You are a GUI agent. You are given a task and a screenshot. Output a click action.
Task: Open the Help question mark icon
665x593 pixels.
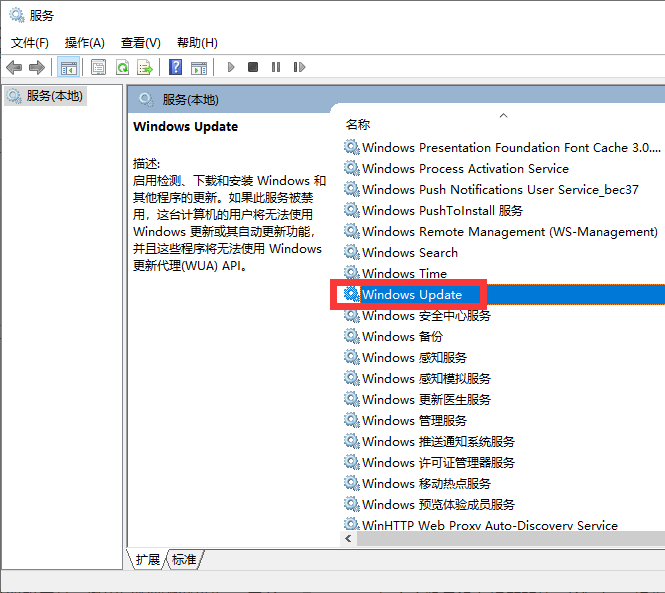click(176, 67)
